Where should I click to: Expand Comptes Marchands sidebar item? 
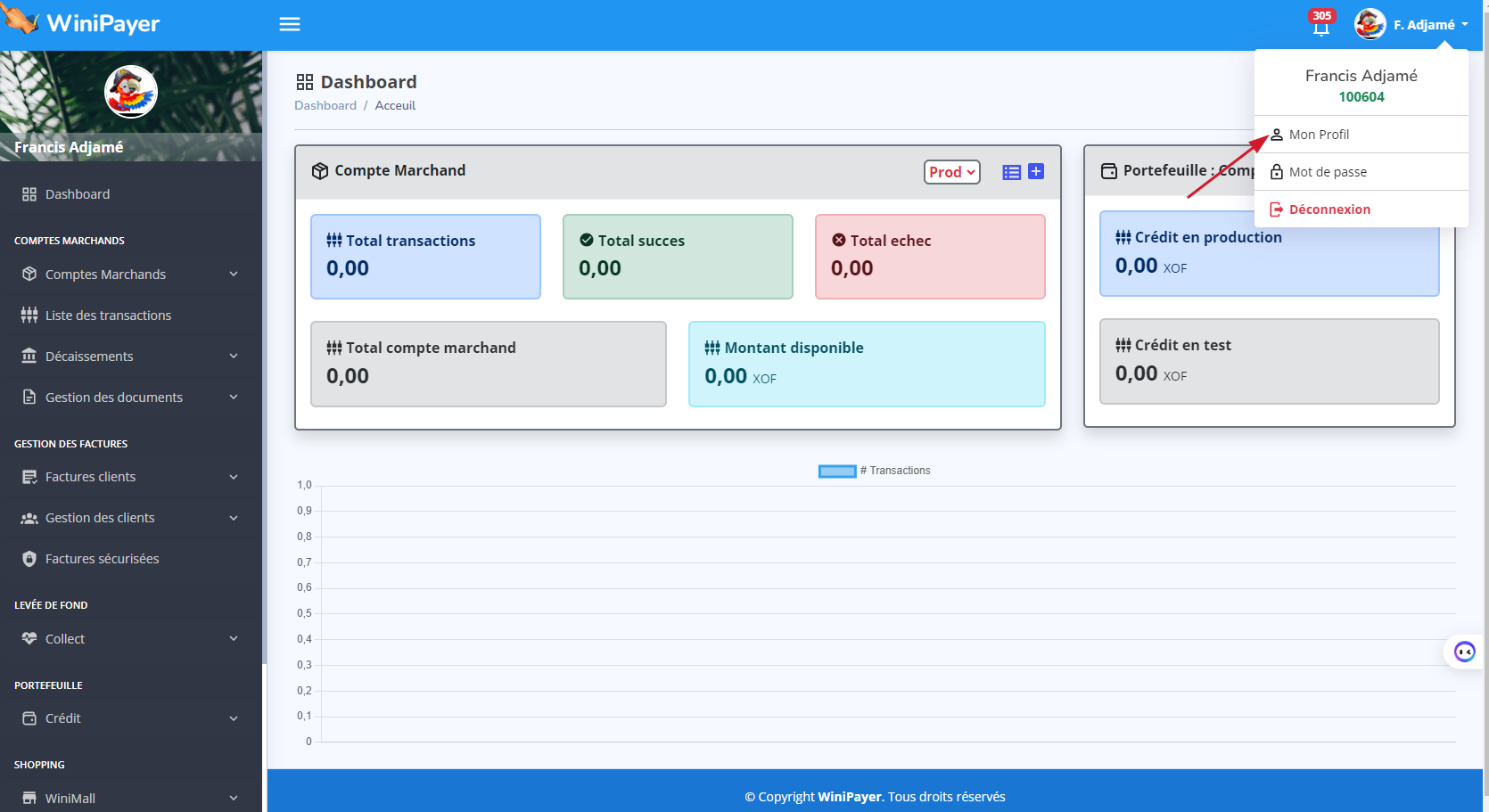(x=131, y=275)
